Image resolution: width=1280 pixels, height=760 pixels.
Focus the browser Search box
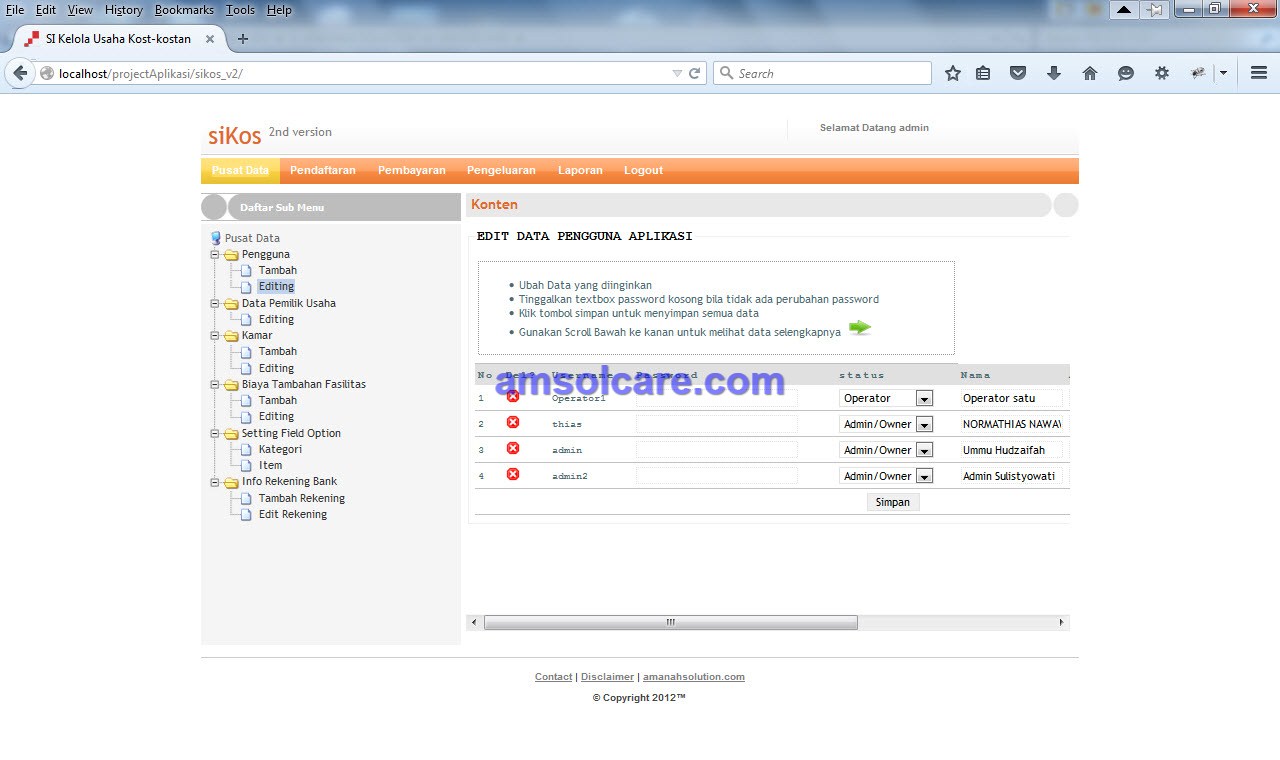(x=822, y=73)
